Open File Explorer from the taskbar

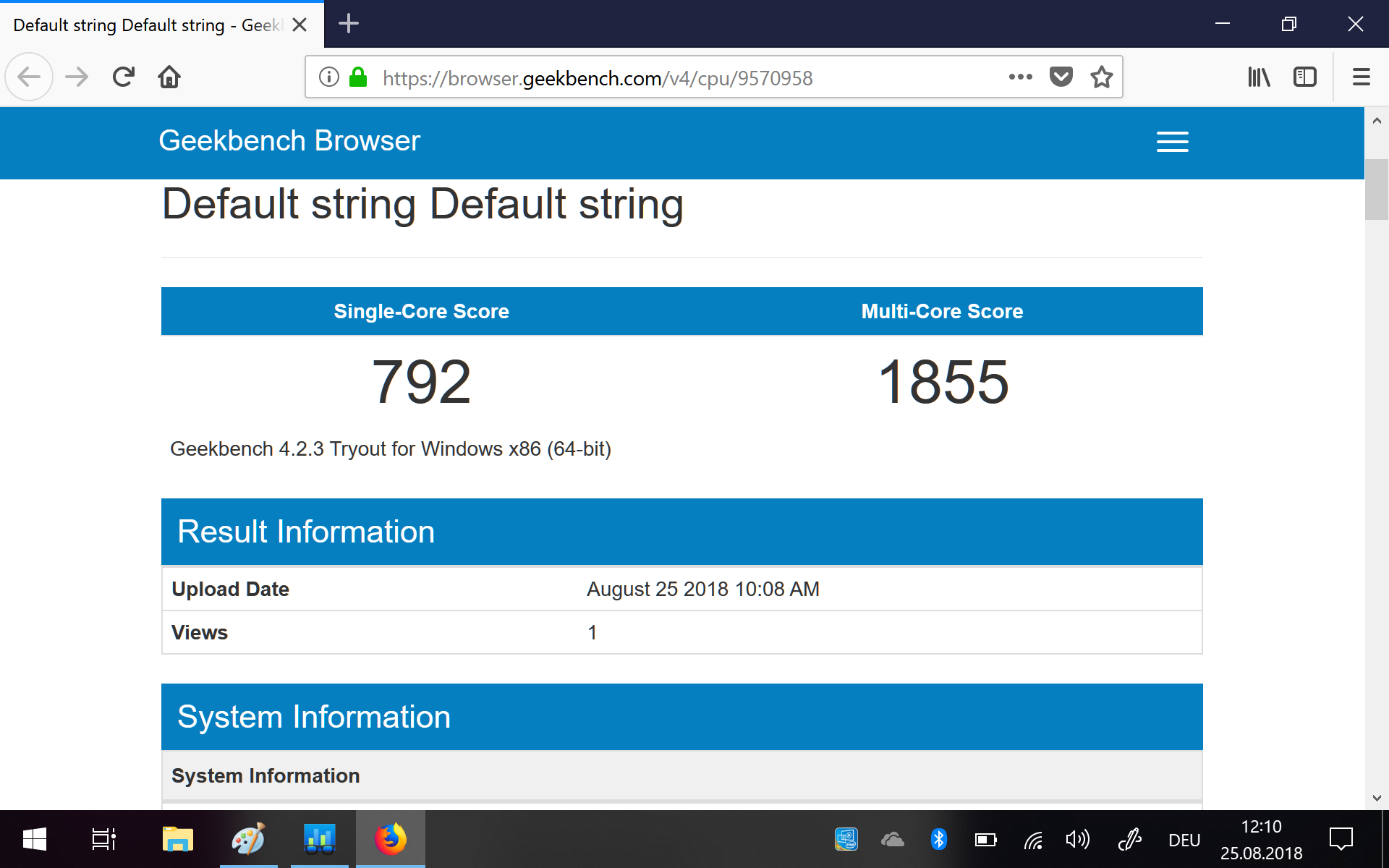(177, 839)
